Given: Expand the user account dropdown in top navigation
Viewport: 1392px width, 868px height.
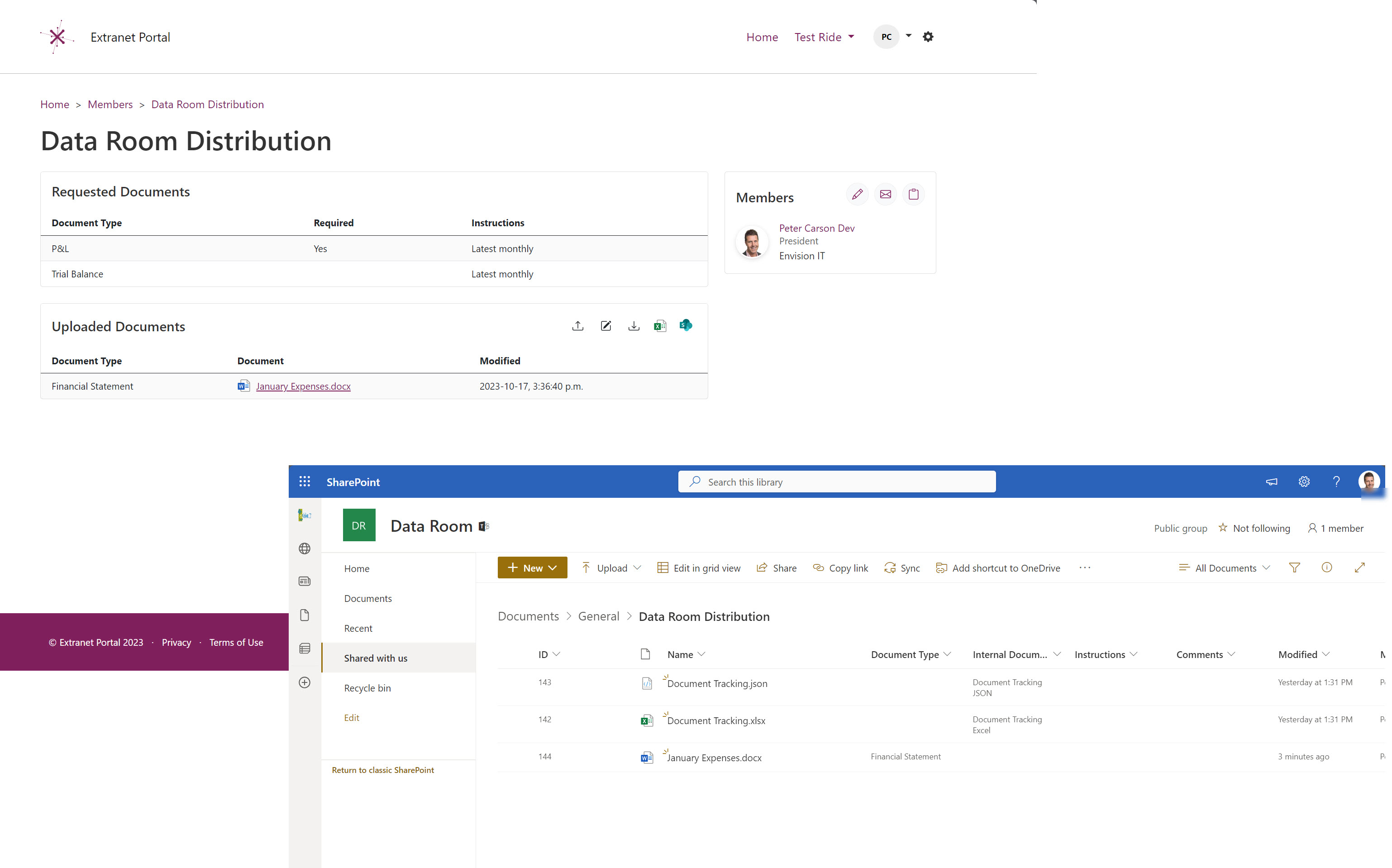Looking at the screenshot, I should point(907,37).
